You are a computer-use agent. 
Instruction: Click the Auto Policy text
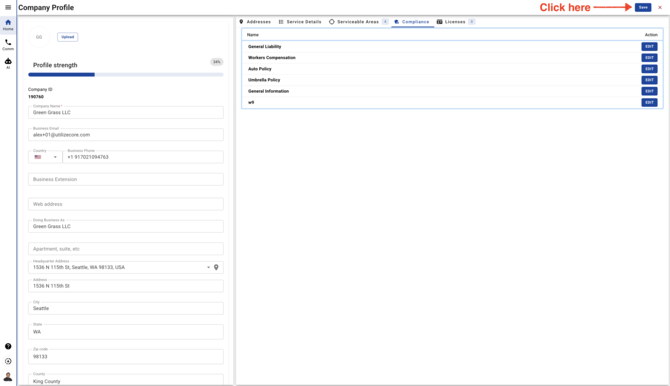260,69
